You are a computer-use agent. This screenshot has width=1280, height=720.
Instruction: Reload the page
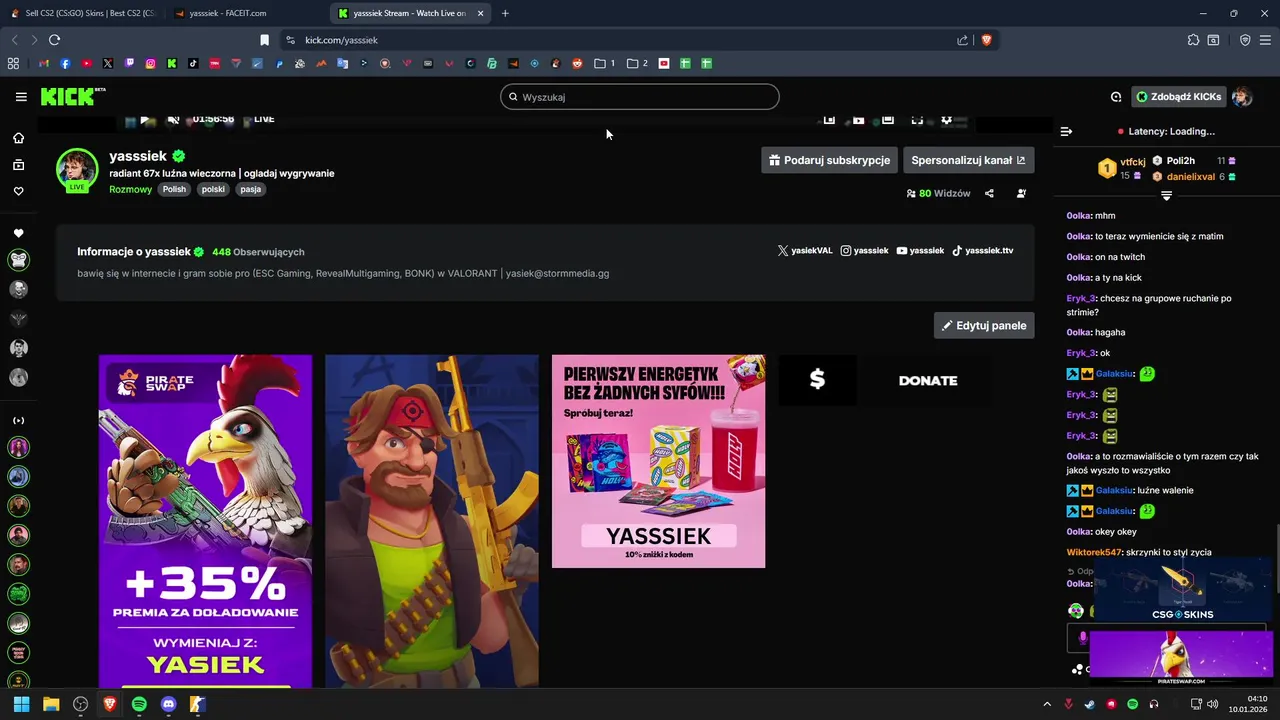coord(54,40)
